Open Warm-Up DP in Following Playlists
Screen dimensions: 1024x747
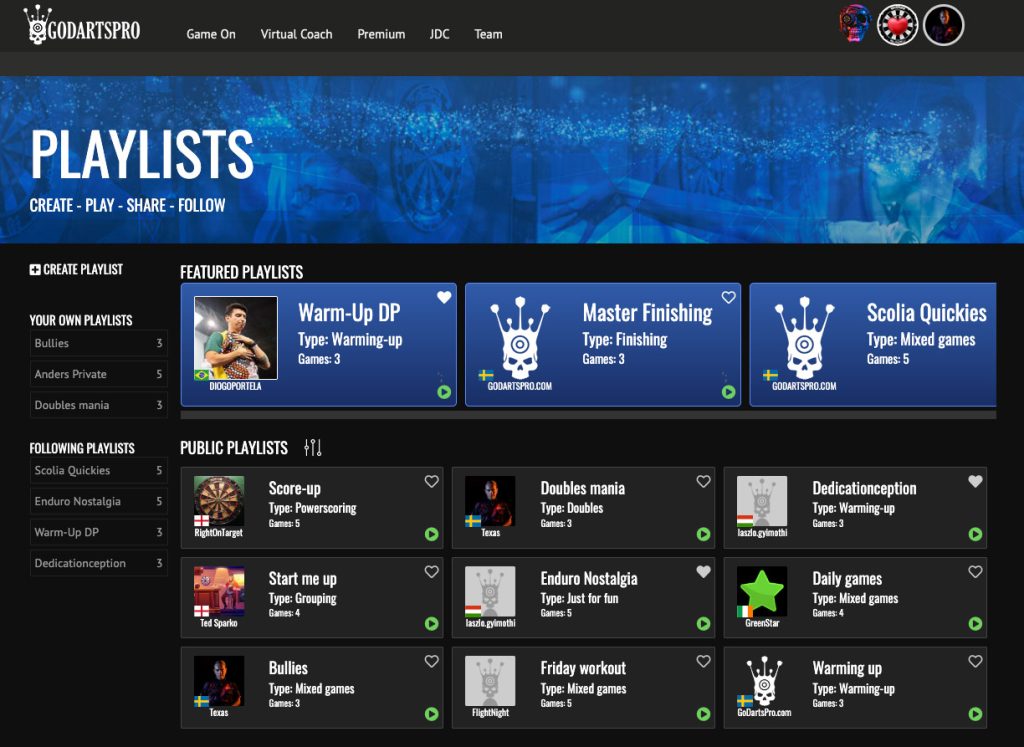[x=99, y=532]
